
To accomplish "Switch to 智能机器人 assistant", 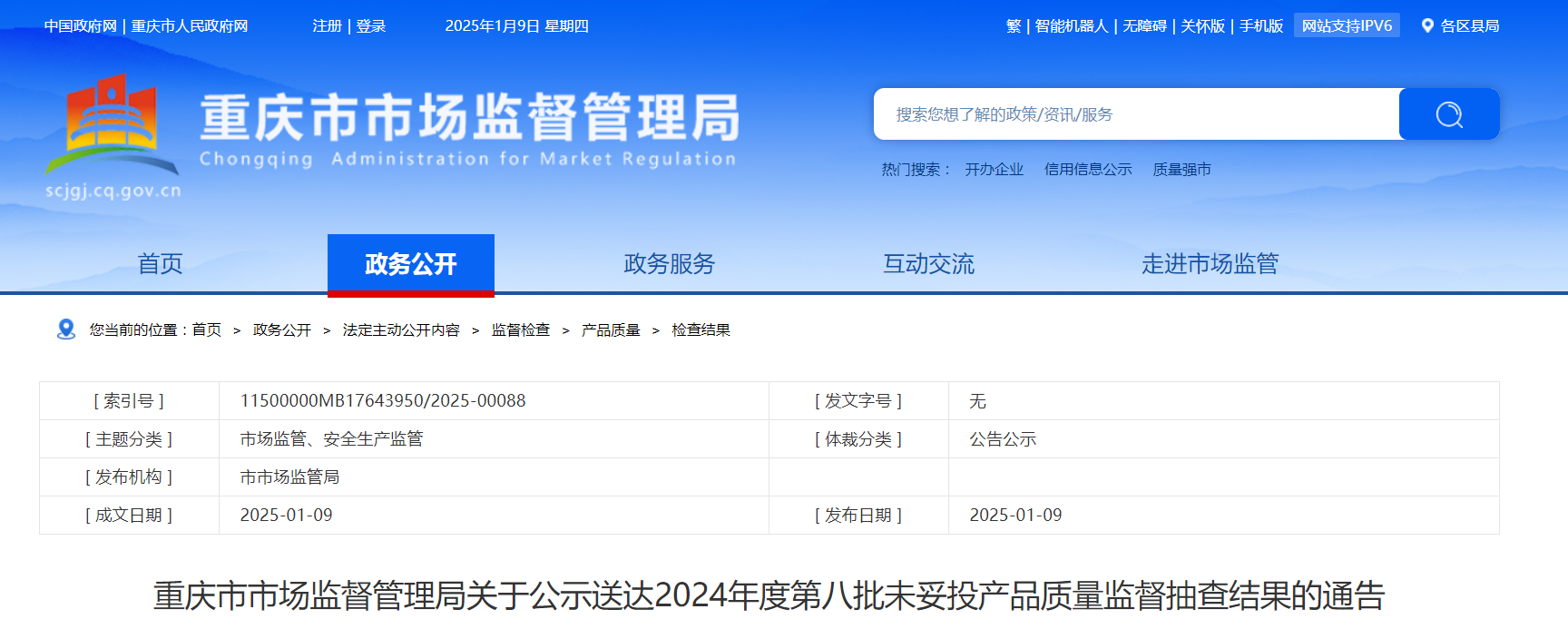I will 1072,26.
